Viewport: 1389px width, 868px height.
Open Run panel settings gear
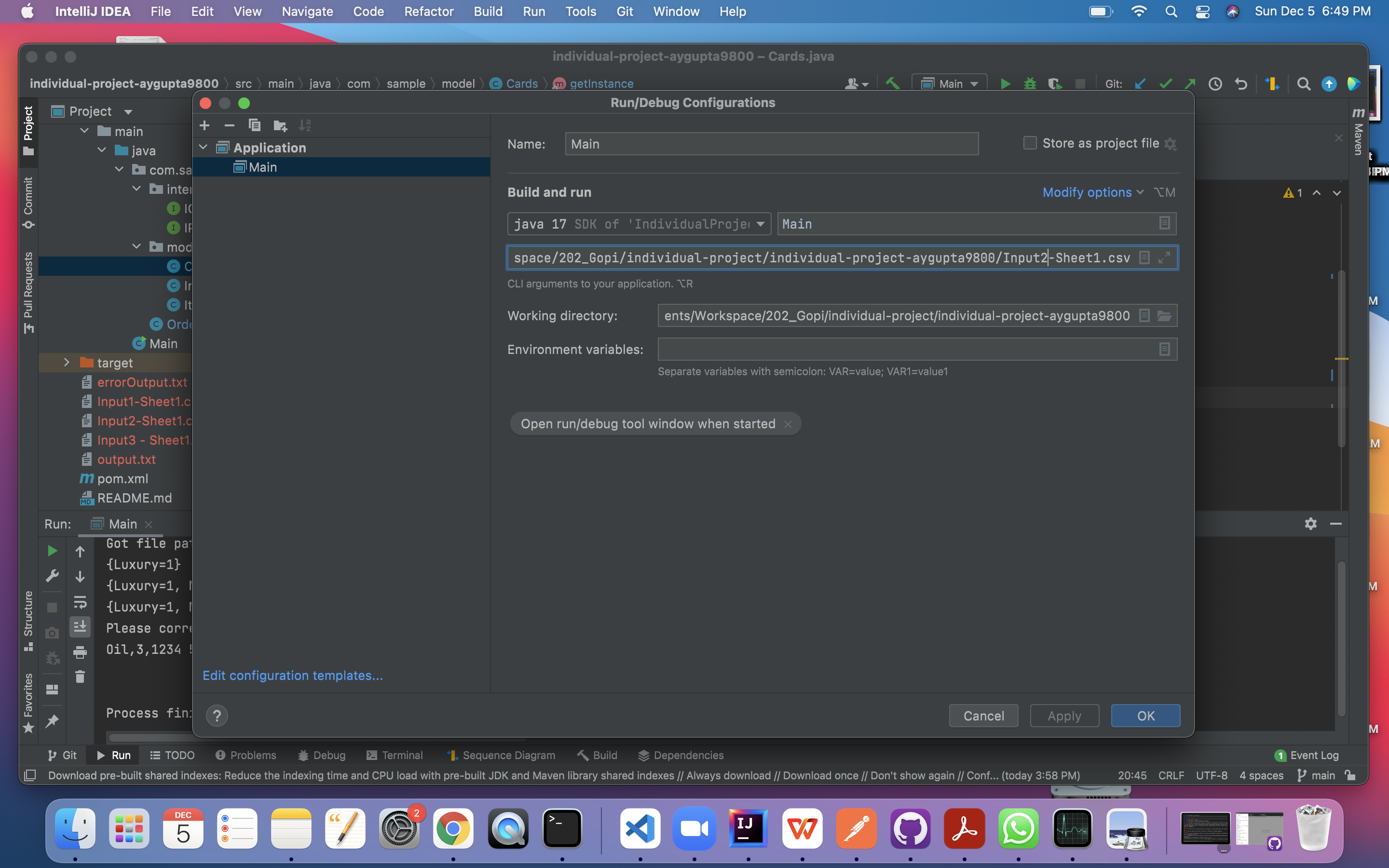[x=1310, y=524]
